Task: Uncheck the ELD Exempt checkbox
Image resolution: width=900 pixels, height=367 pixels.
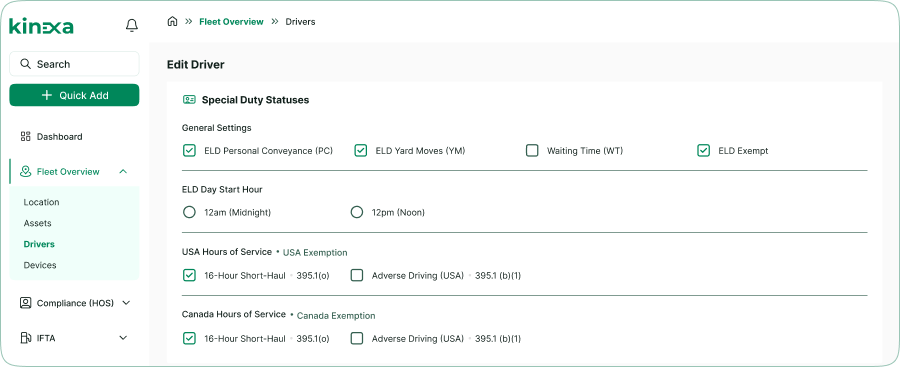Action: pos(703,150)
